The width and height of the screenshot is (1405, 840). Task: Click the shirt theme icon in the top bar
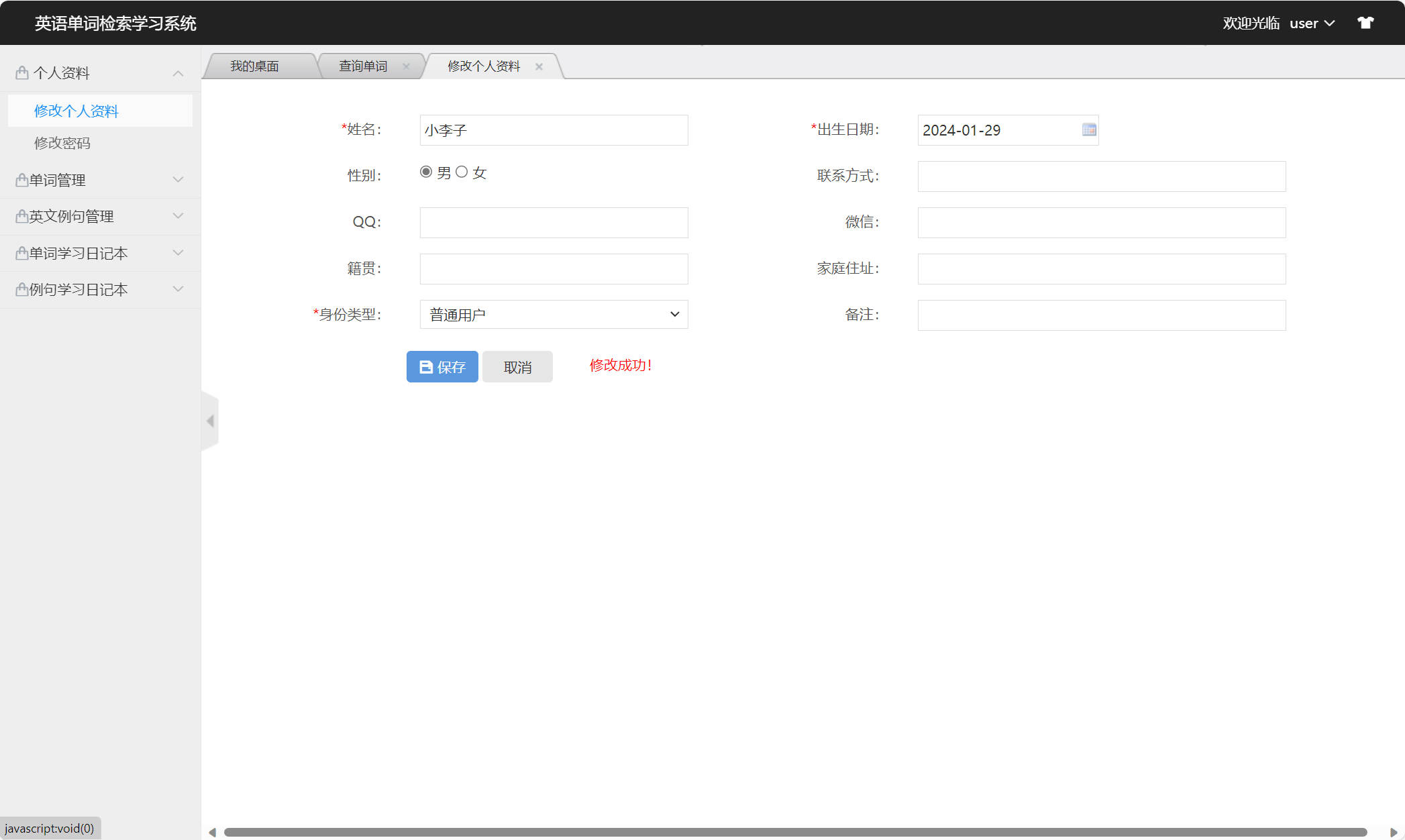1367,22
